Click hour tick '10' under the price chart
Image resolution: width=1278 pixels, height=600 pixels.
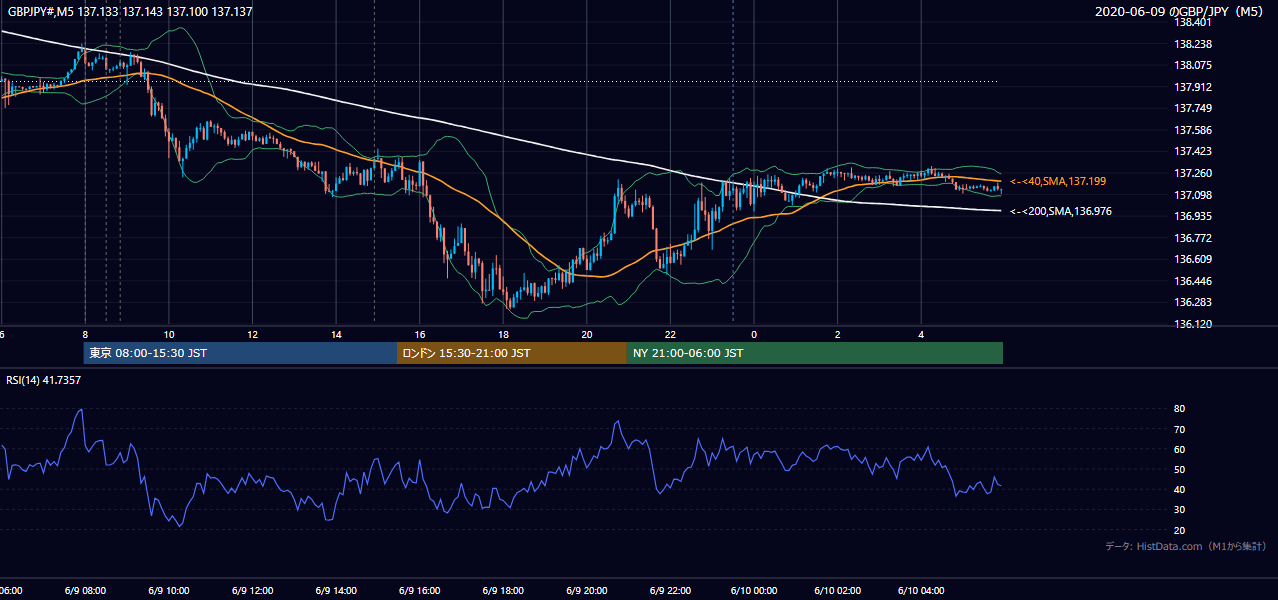coord(169,334)
